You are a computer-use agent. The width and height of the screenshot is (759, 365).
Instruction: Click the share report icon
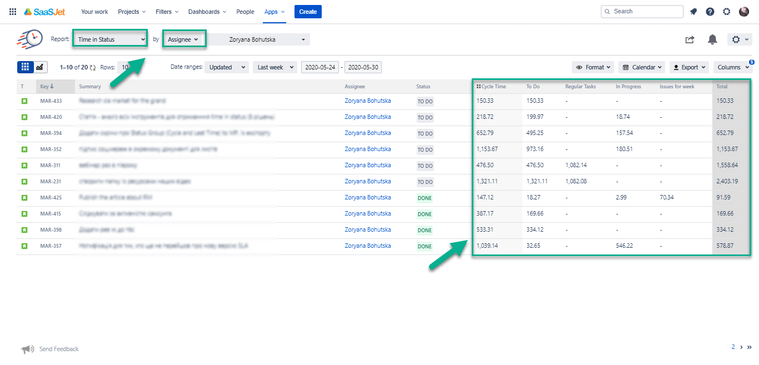(x=690, y=40)
